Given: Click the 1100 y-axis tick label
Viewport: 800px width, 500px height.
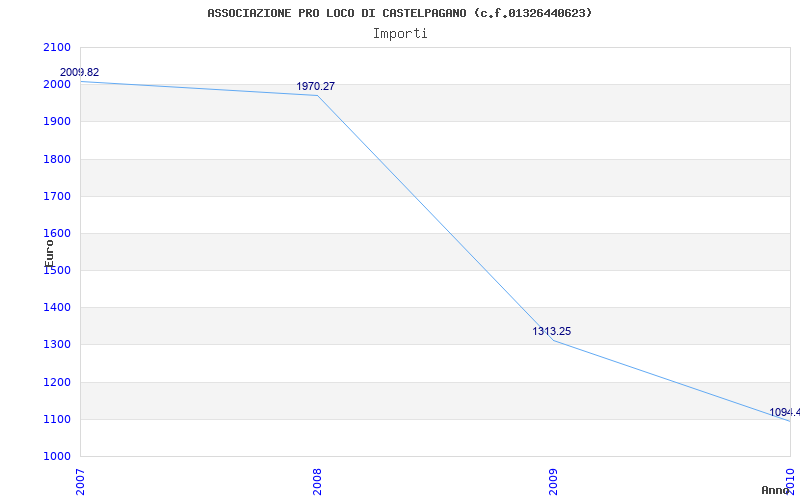Looking at the screenshot, I should [x=57, y=419].
